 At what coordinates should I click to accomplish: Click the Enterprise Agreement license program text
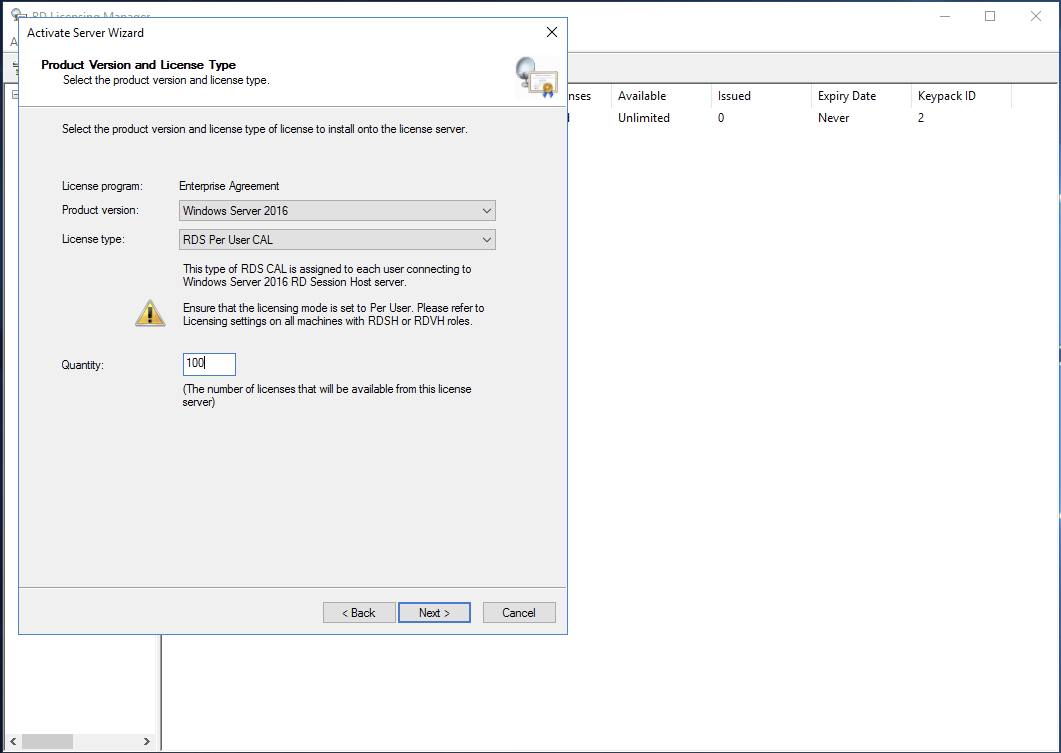(x=229, y=186)
